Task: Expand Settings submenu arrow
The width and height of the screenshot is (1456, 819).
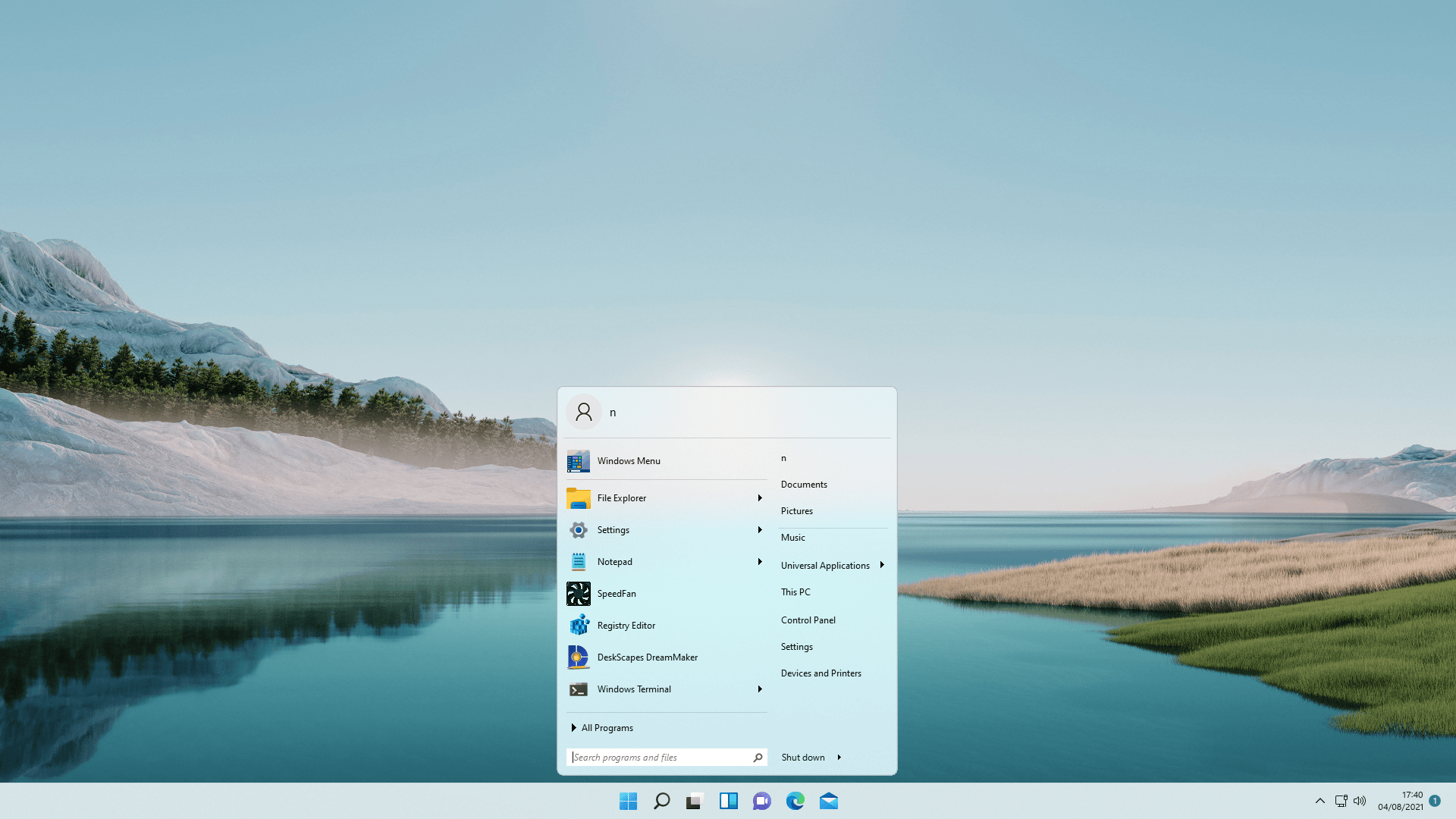Action: click(x=759, y=529)
